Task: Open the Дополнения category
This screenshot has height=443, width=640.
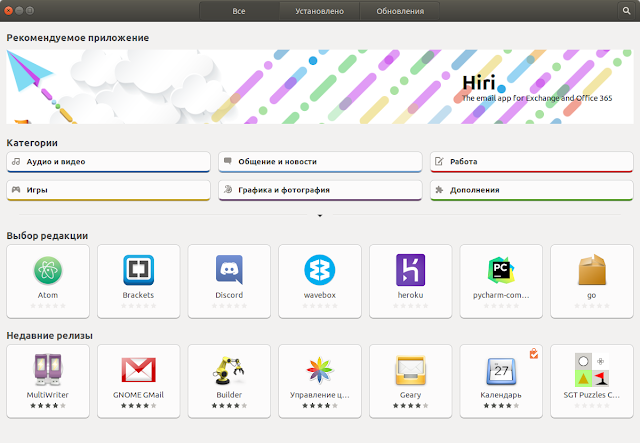Action: point(531,190)
